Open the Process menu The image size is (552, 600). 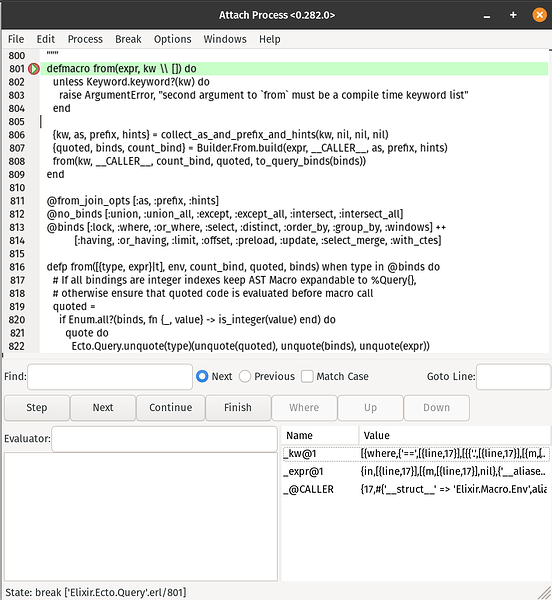(85, 39)
